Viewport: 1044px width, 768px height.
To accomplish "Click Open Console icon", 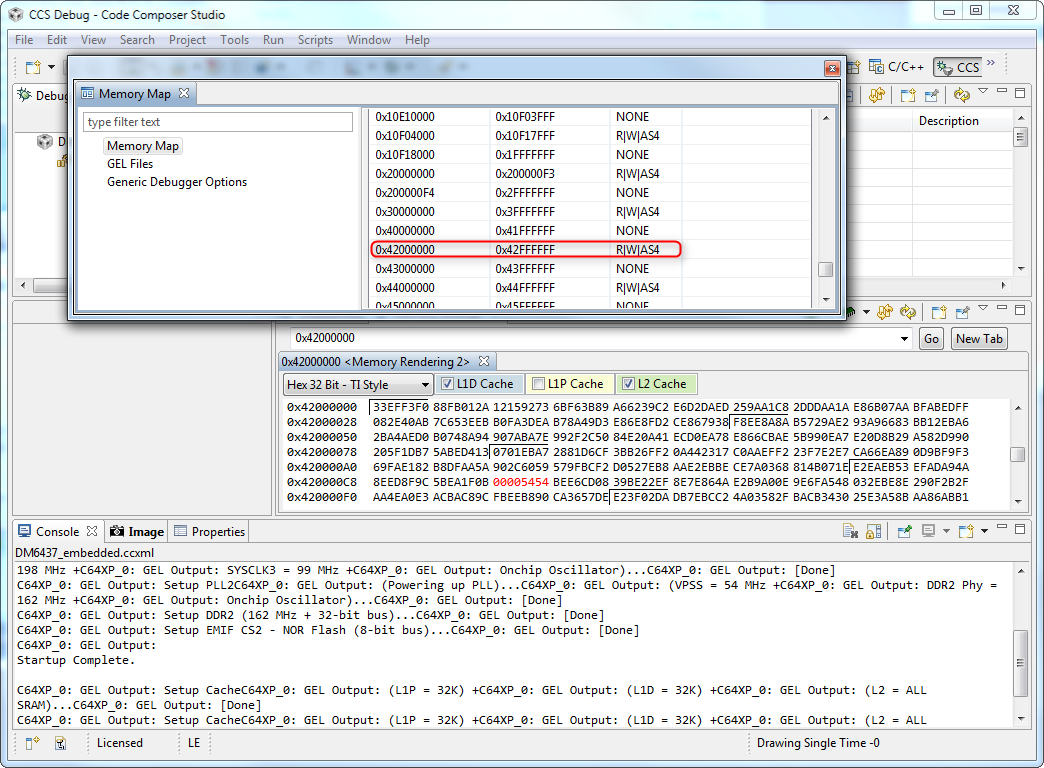I will (x=965, y=531).
